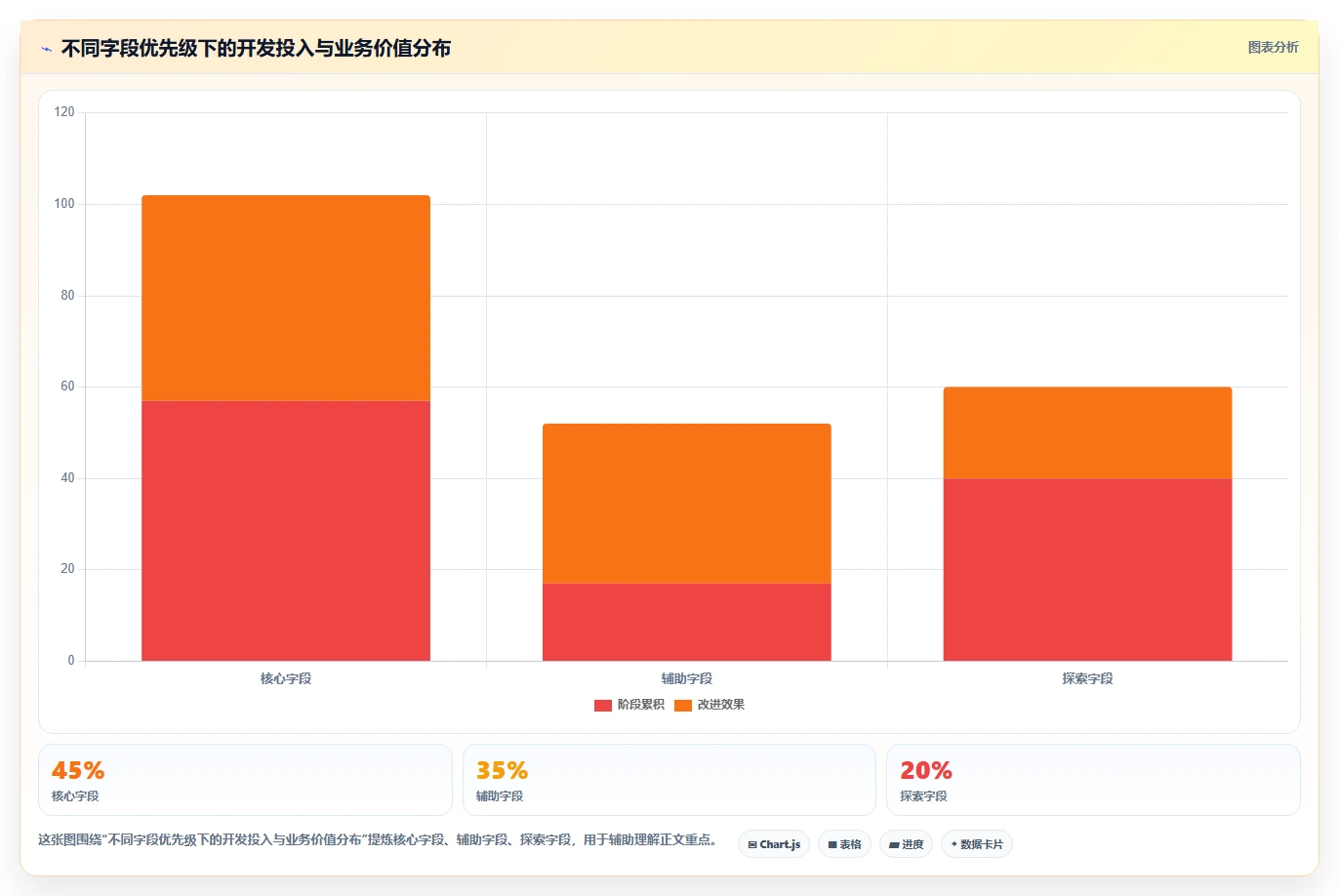1339x896 pixels.
Task: Click the y-axis value 100
Action: 64,204
